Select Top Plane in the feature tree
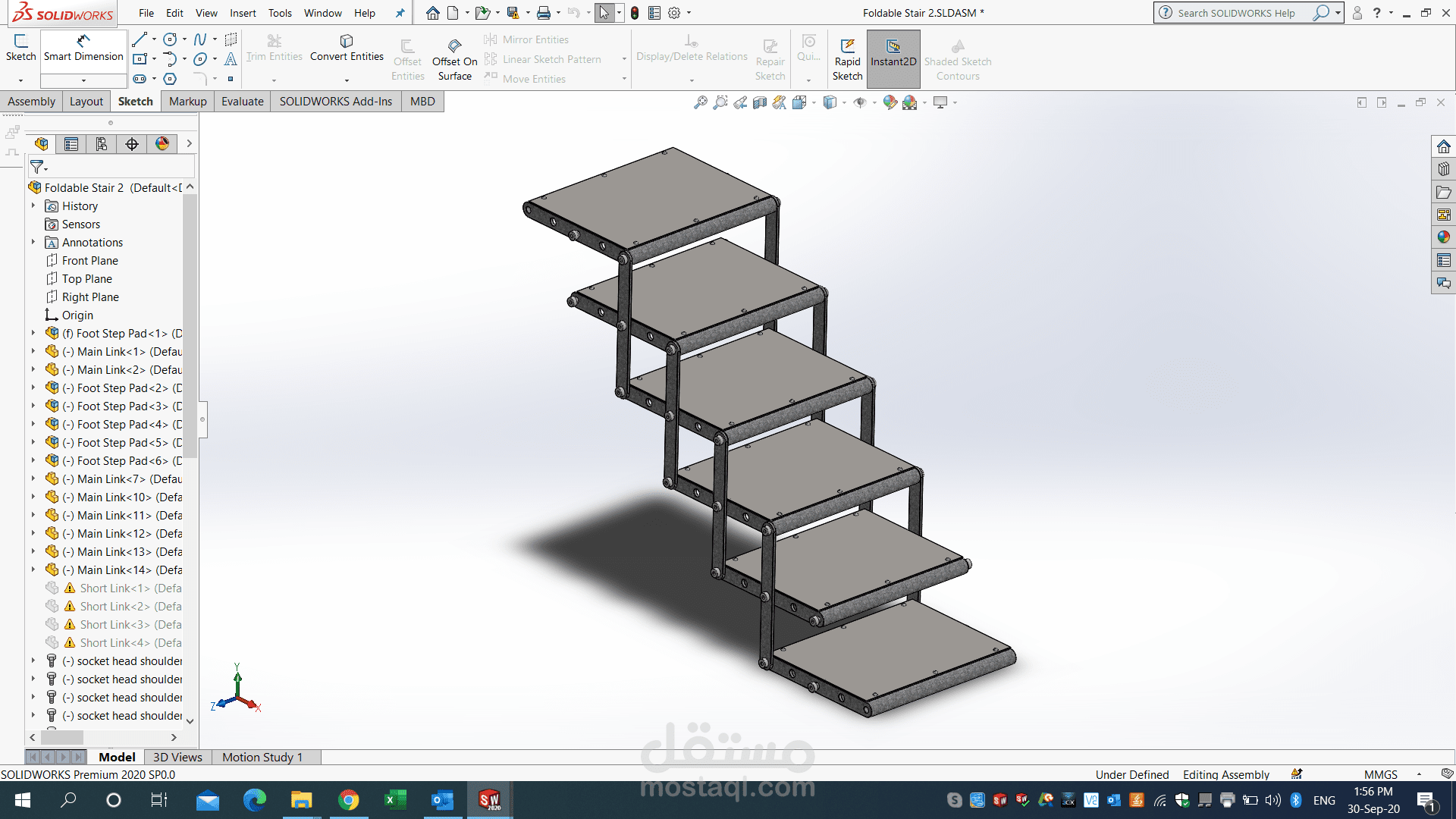 pyautogui.click(x=86, y=278)
